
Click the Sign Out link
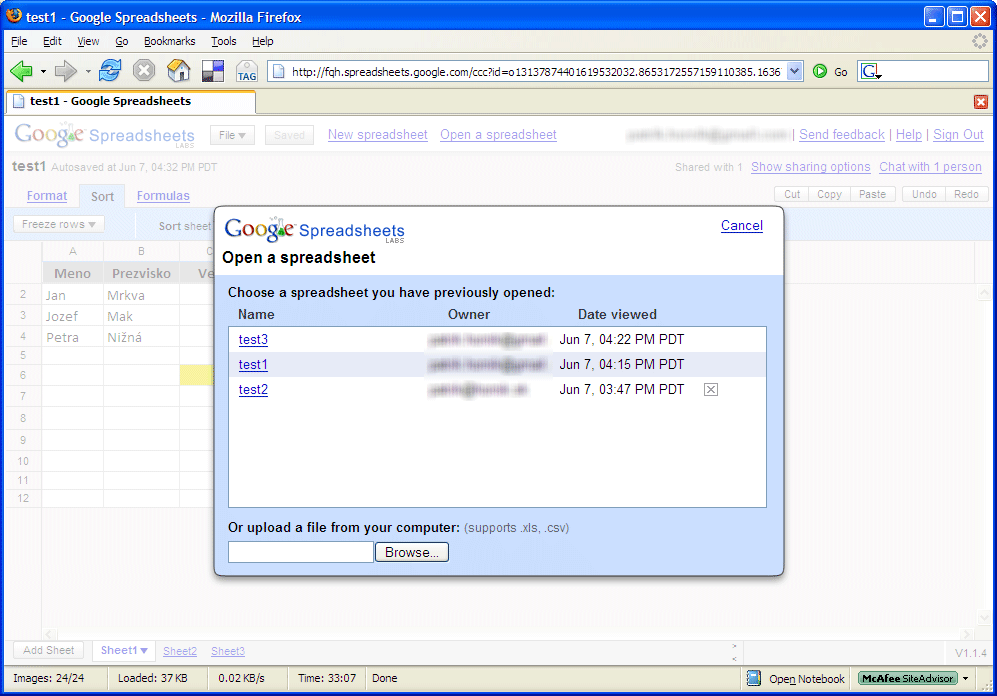[958, 135]
